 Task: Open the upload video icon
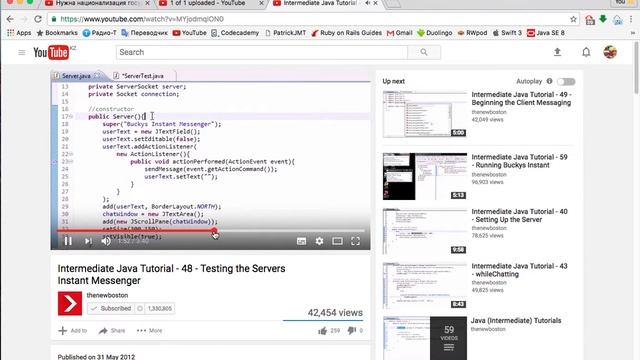click(557, 52)
